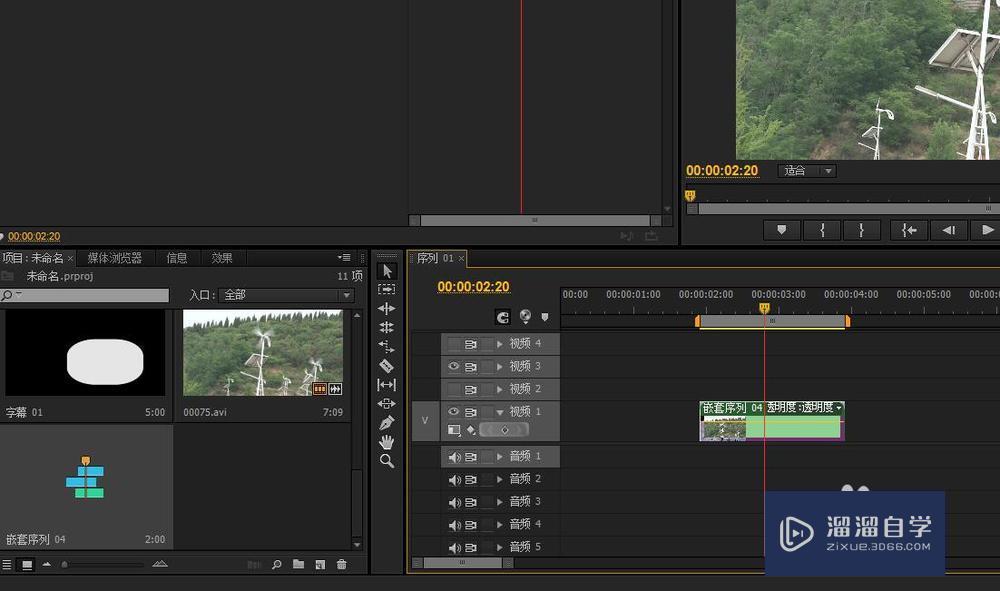Open the 入口 全部 dropdown
The image size is (1000, 591).
pyautogui.click(x=286, y=296)
